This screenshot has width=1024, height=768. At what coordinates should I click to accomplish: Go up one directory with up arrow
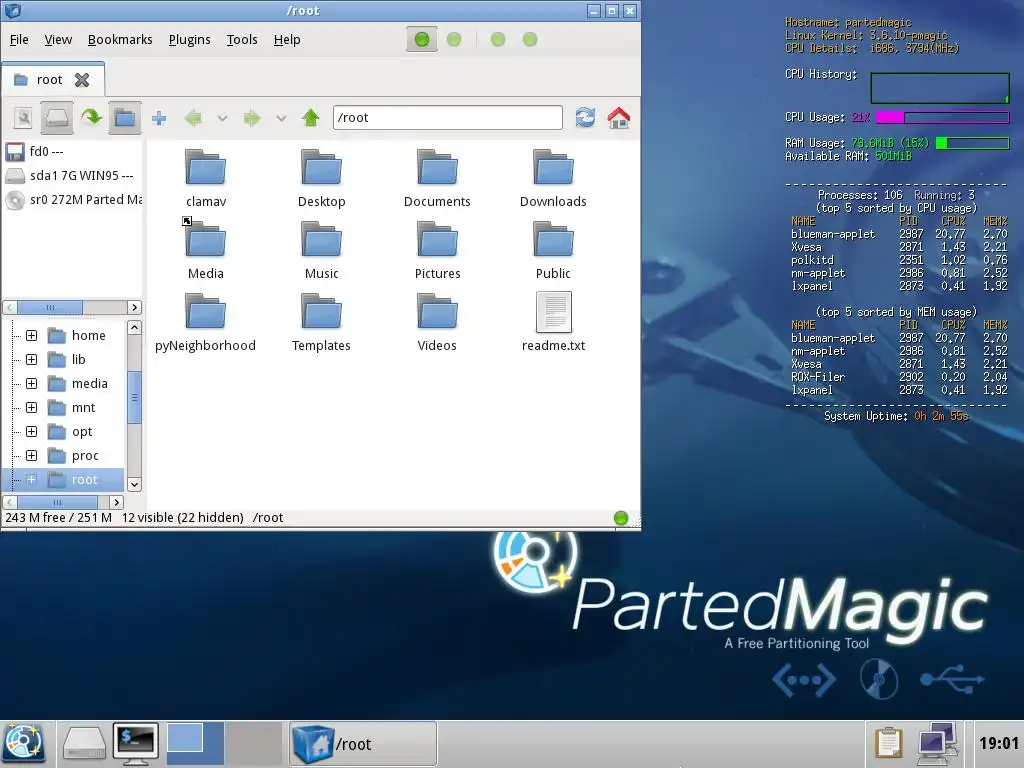click(311, 118)
